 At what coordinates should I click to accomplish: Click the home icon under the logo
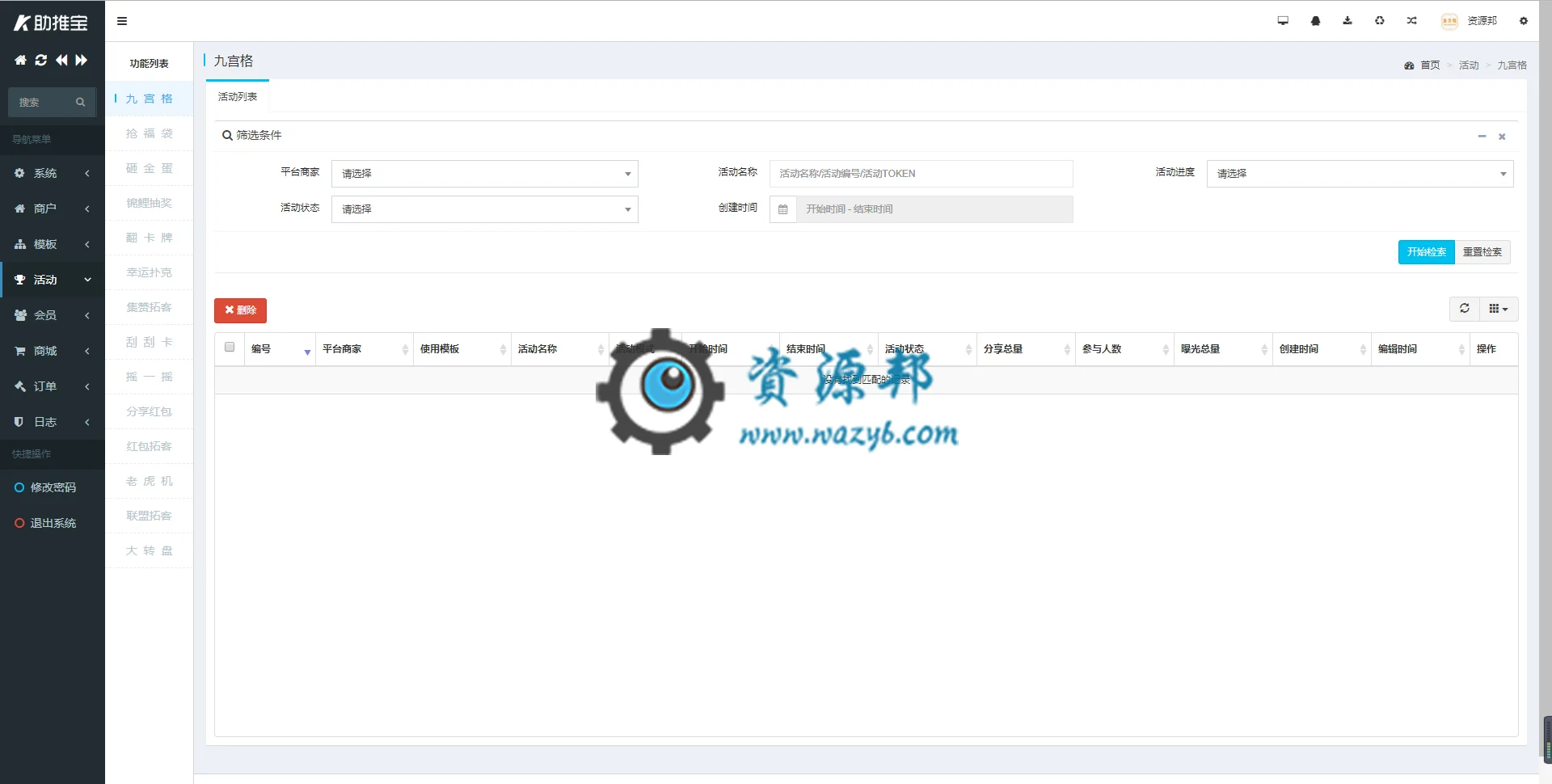20,60
